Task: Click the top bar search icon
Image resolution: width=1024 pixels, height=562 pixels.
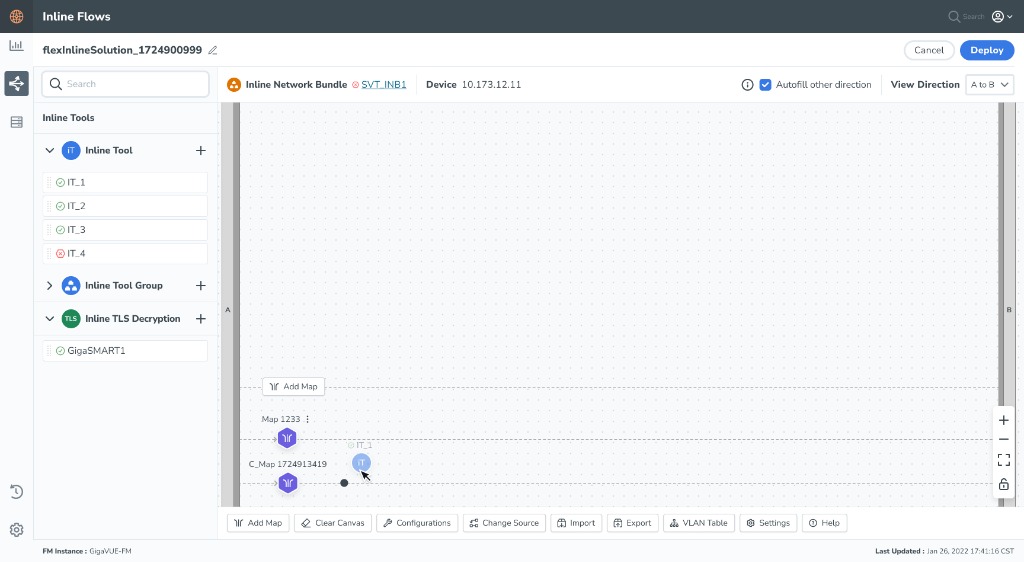Action: click(954, 16)
